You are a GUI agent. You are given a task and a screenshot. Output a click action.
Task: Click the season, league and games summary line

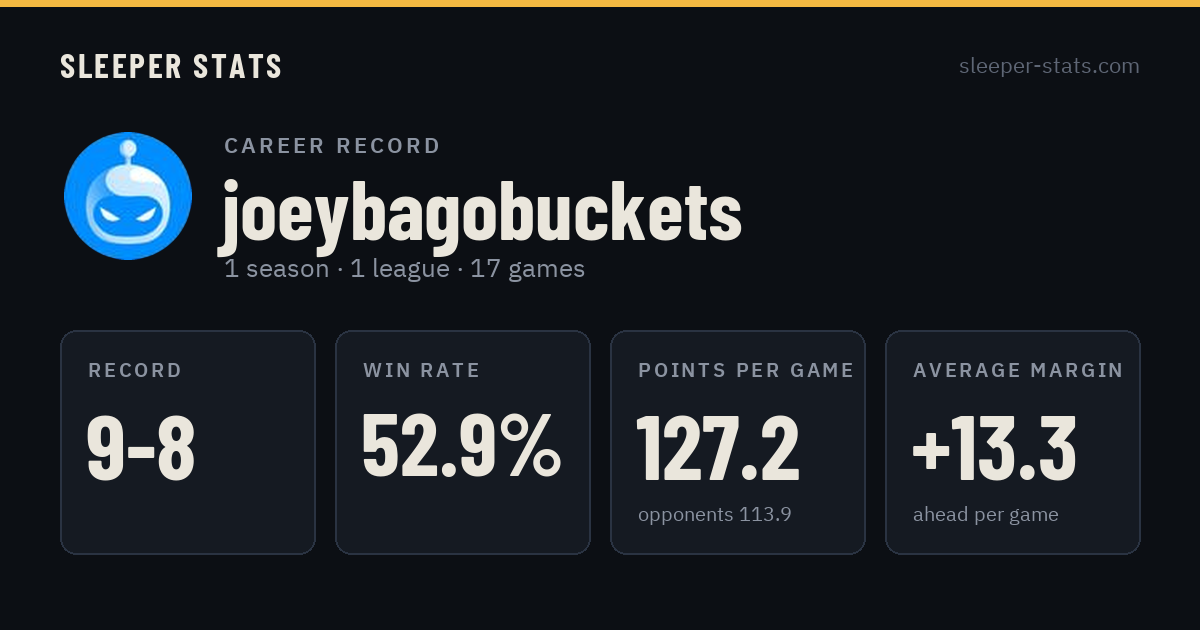coord(404,269)
